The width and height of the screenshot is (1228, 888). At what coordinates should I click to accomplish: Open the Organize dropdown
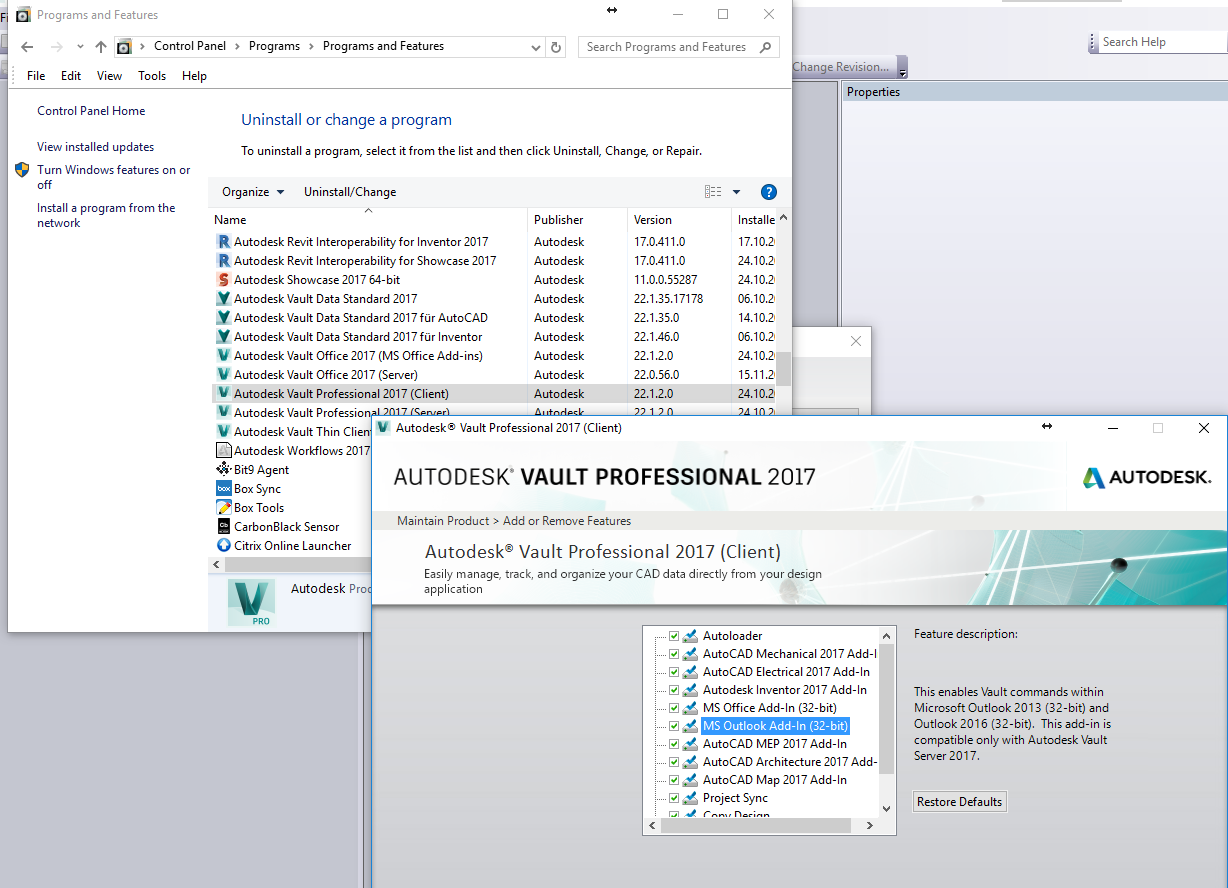[x=251, y=191]
